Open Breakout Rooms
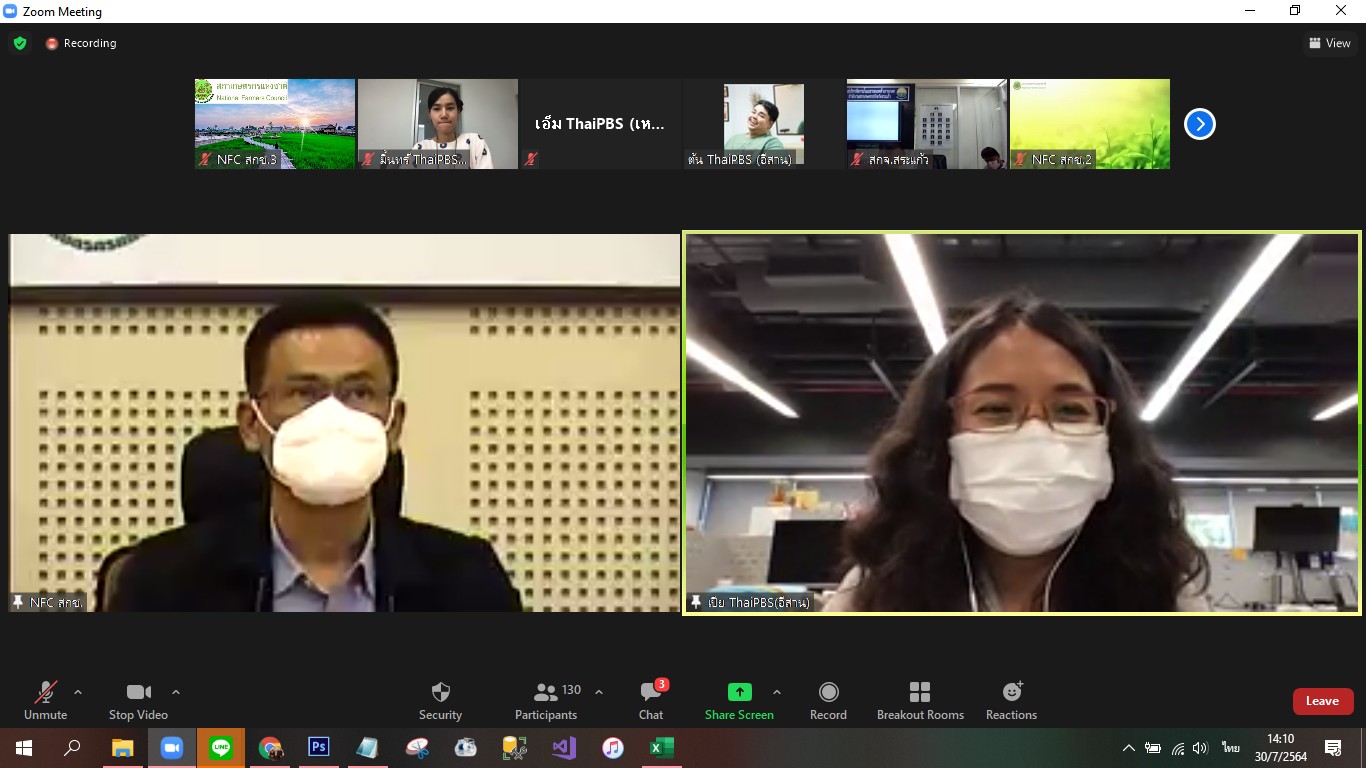 point(920,701)
